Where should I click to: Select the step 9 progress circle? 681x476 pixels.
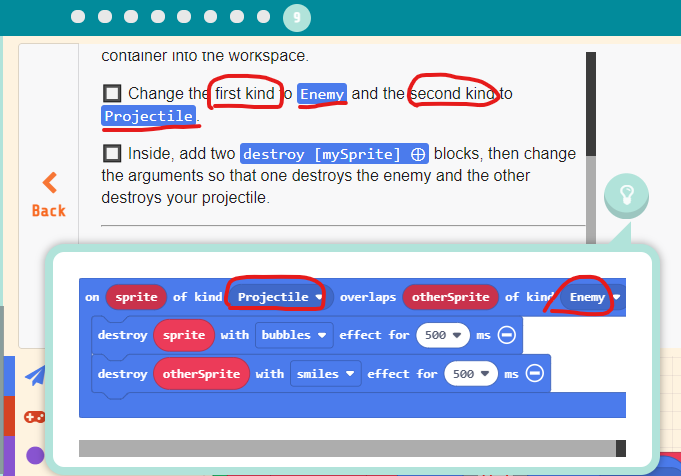point(297,17)
